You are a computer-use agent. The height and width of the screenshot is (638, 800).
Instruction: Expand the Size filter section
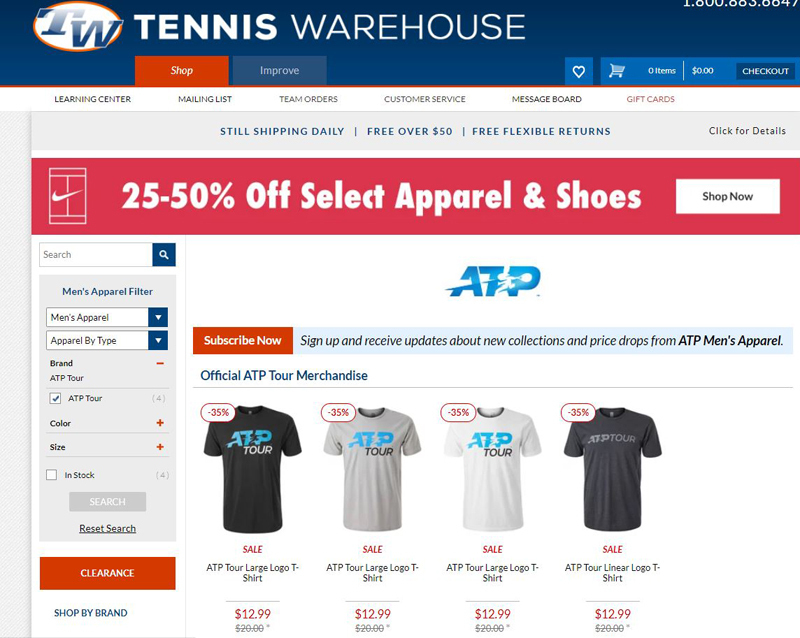click(160, 447)
